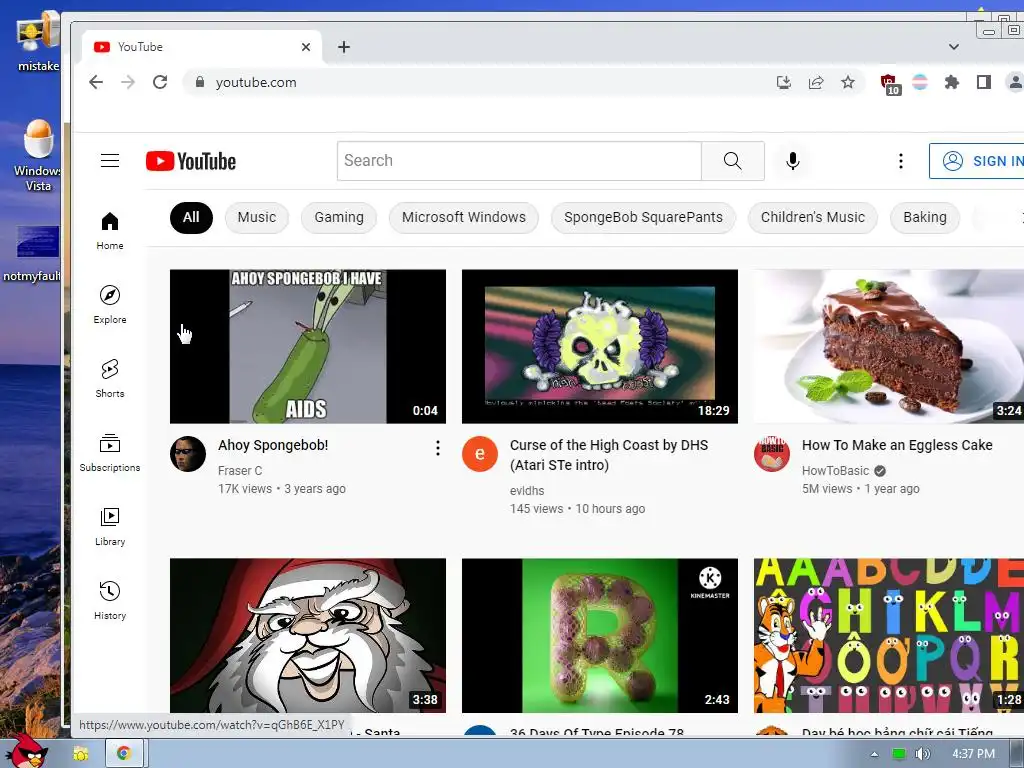The image size is (1024, 768).
Task: Click the YouTube logo
Action: 191,161
